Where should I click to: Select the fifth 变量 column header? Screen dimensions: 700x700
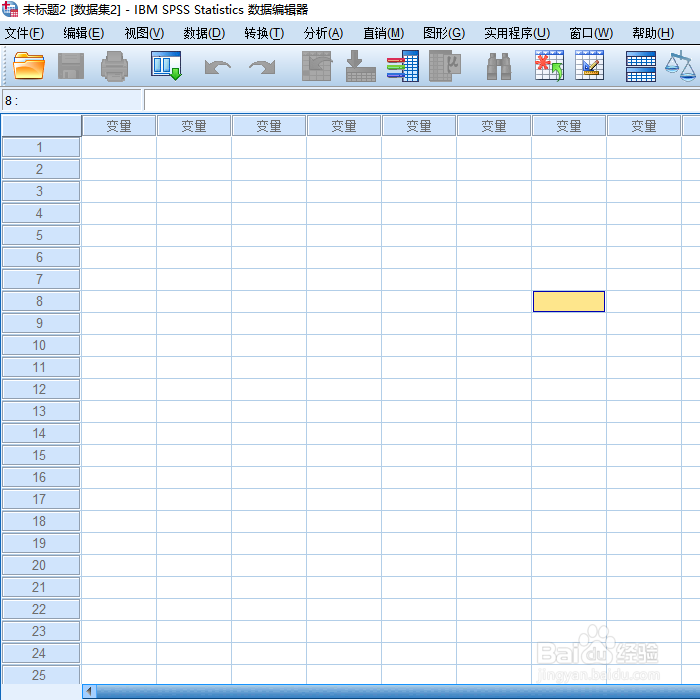[x=419, y=126]
